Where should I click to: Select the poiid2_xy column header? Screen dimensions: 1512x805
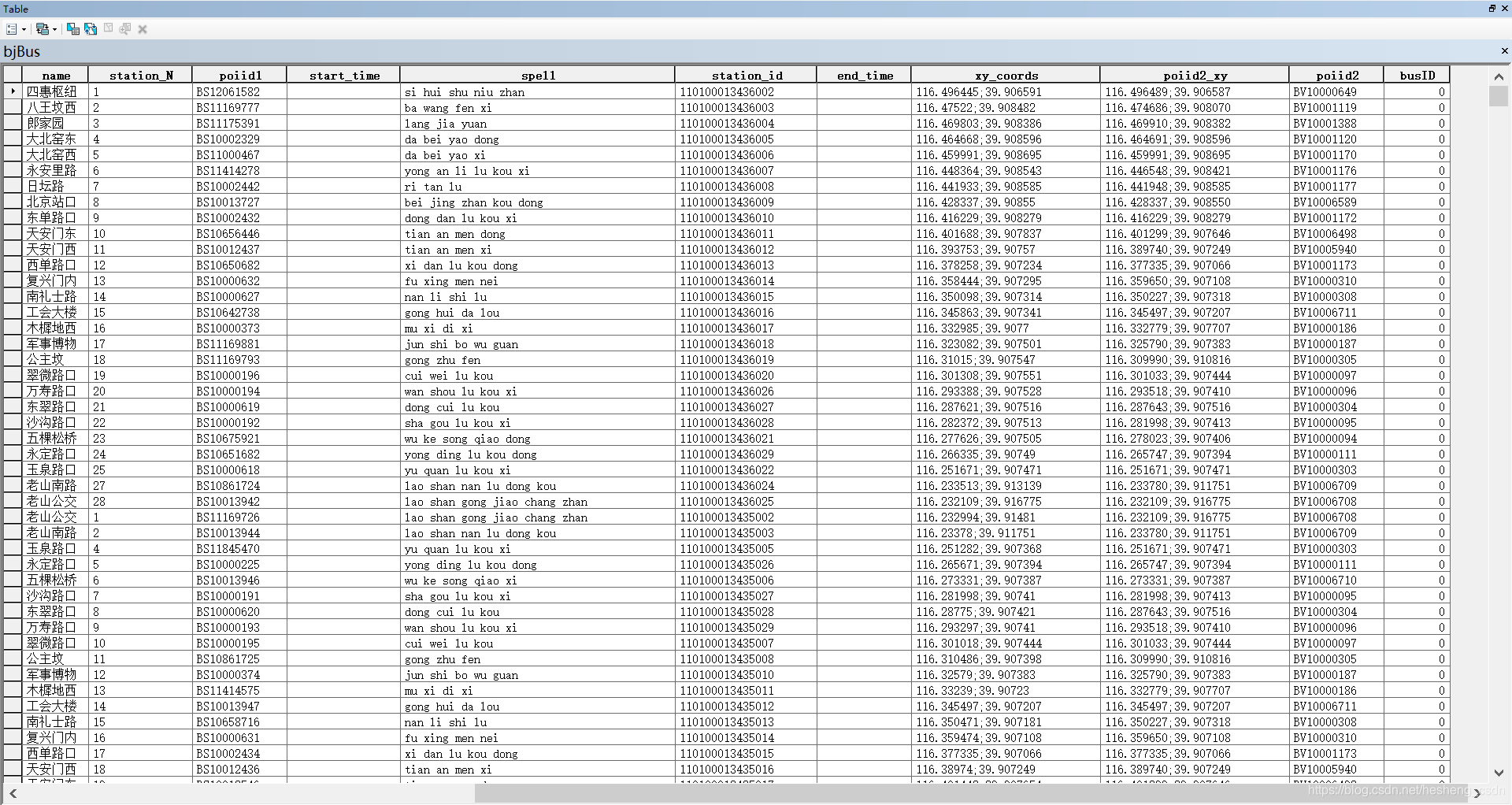[x=1195, y=76]
